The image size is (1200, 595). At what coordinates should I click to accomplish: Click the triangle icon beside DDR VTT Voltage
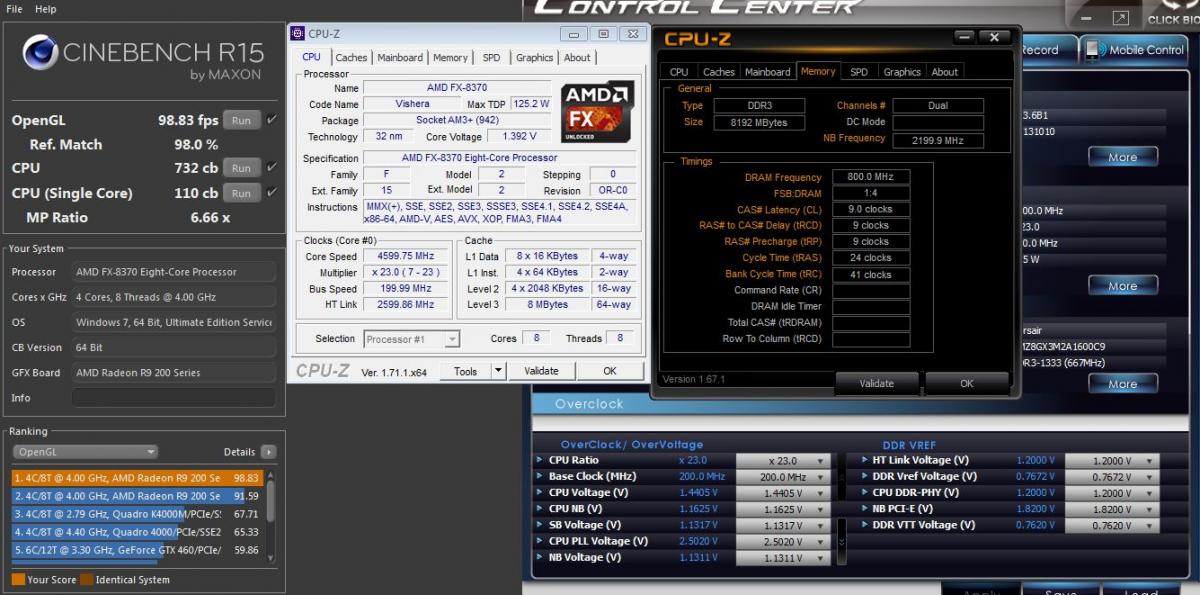(864, 525)
